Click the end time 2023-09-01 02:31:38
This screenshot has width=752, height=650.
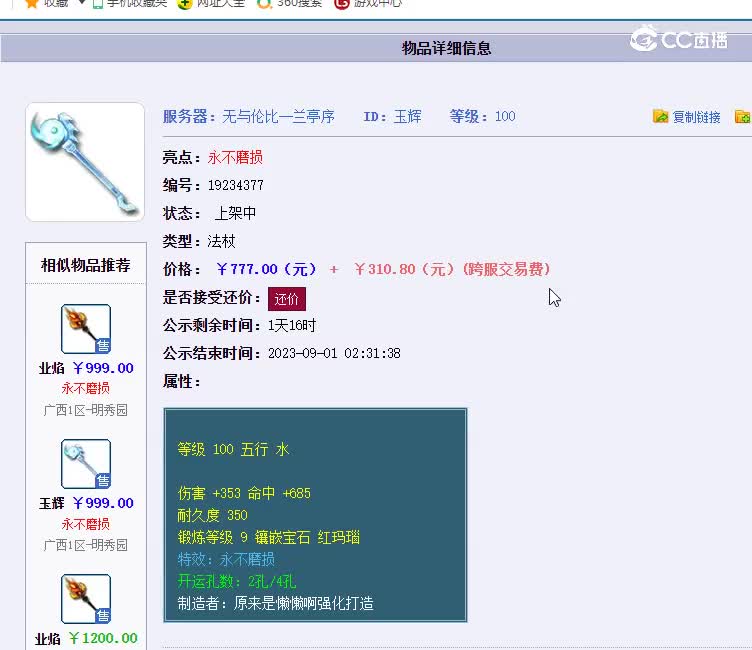[334, 354]
